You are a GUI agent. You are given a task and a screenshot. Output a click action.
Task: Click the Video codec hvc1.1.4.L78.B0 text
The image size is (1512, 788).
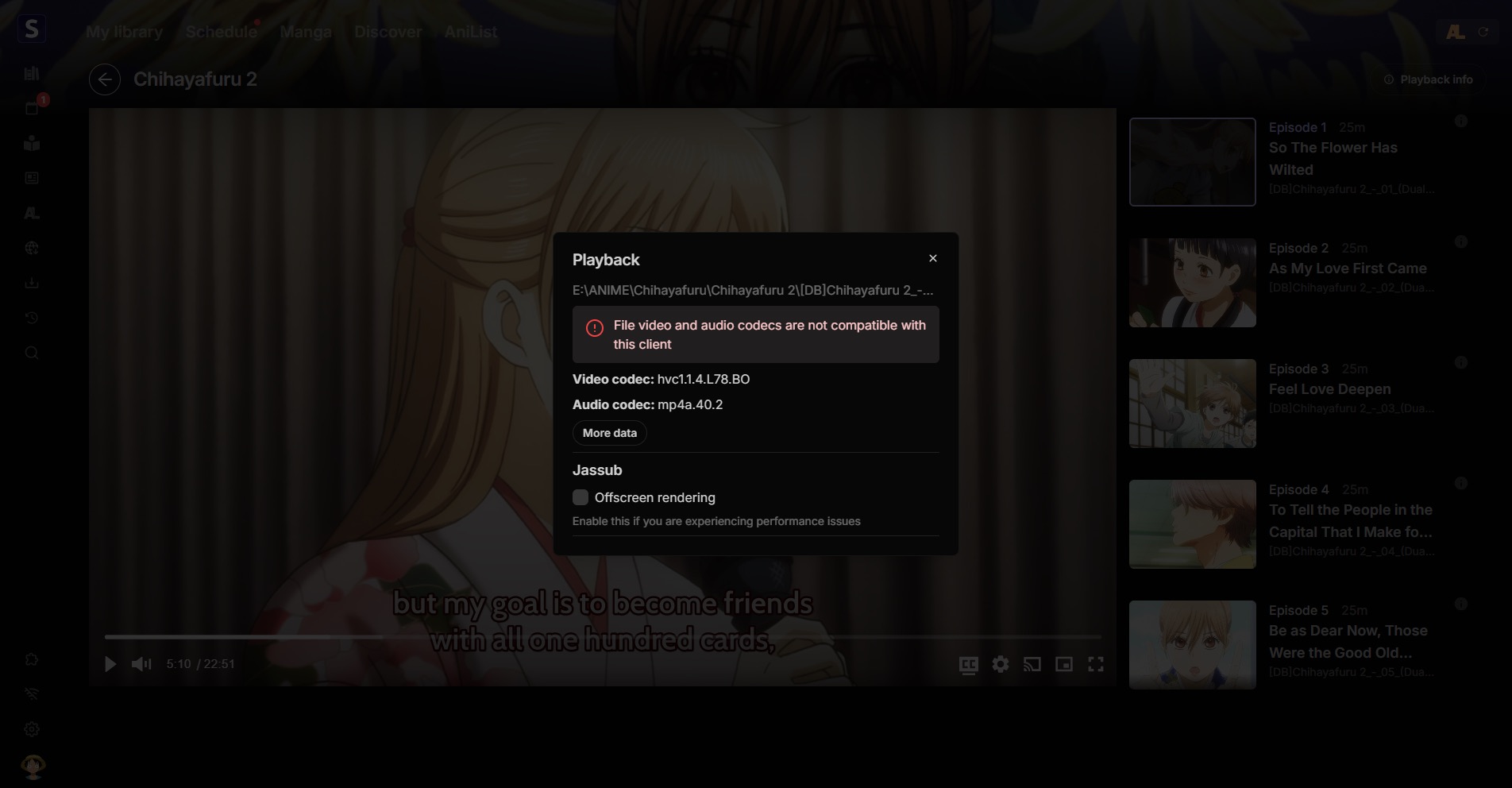661,379
